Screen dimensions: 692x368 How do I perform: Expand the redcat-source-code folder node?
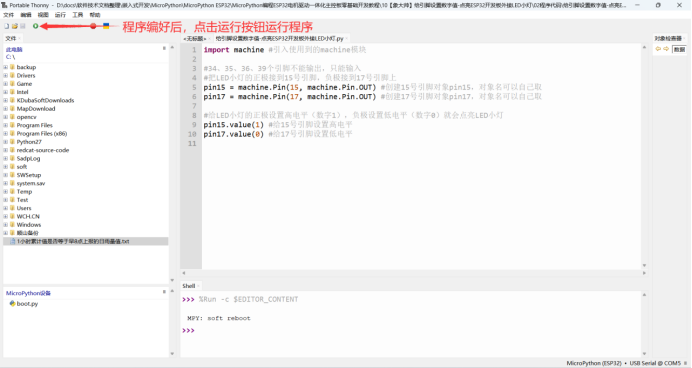(x=6, y=150)
